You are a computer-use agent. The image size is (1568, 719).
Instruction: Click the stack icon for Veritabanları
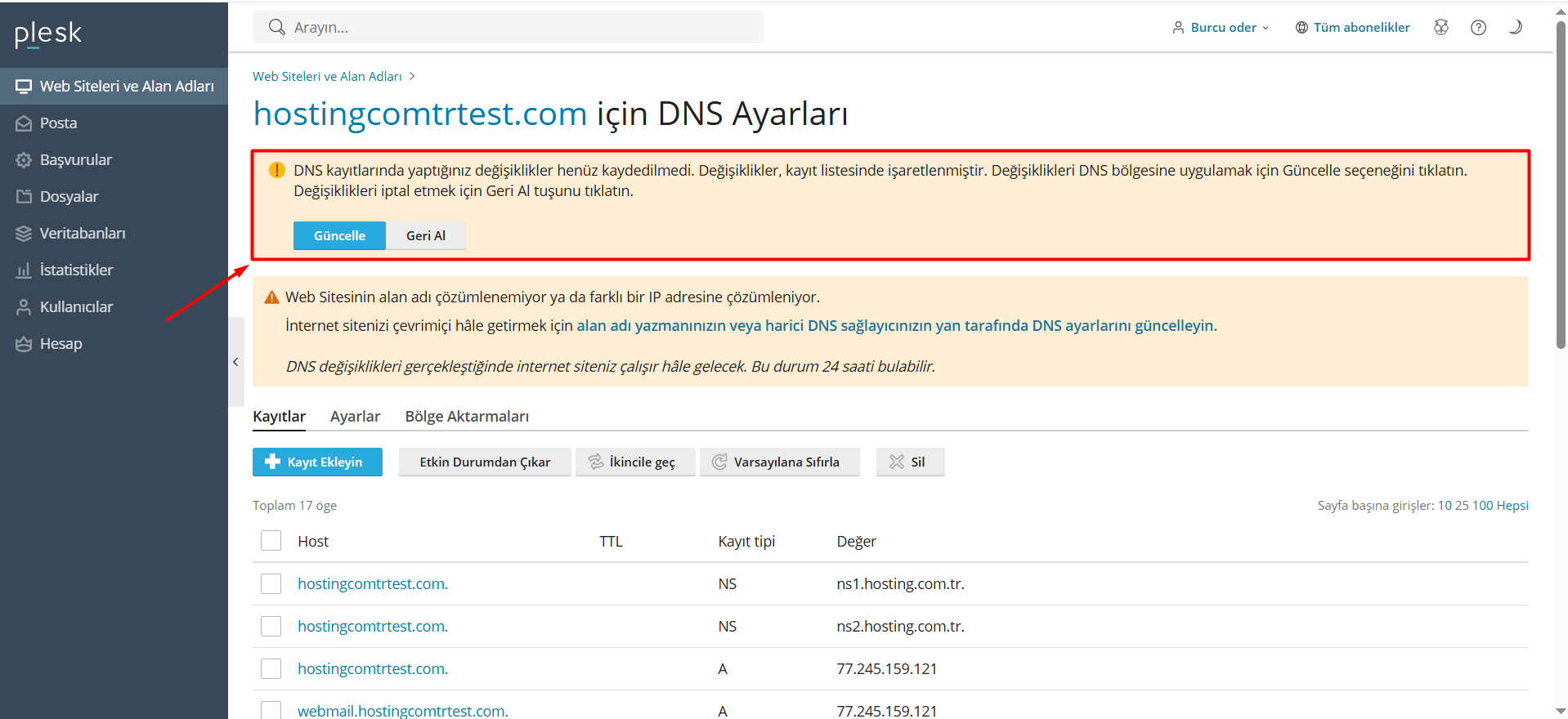(x=24, y=234)
